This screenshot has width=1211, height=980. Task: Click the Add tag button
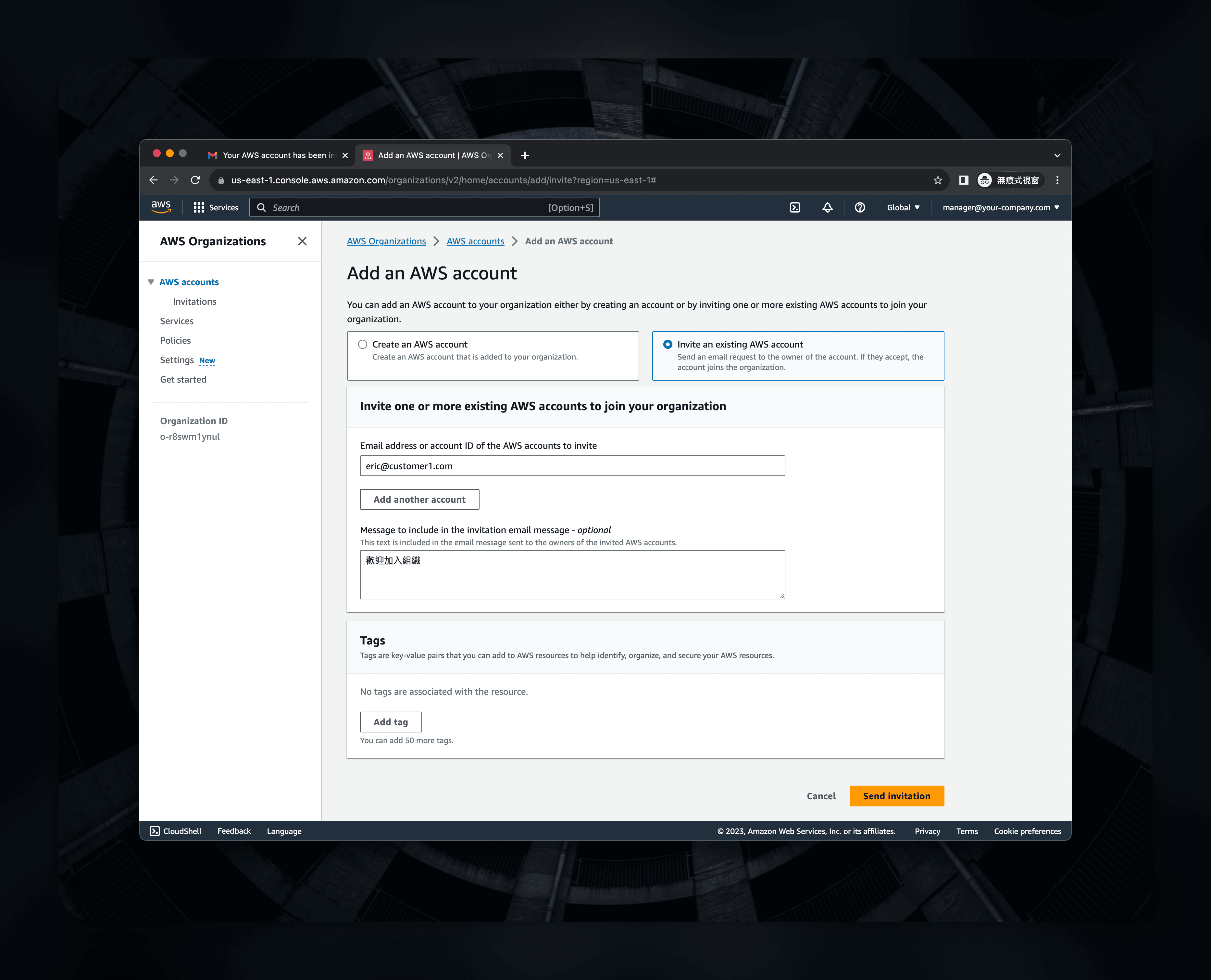(391, 722)
